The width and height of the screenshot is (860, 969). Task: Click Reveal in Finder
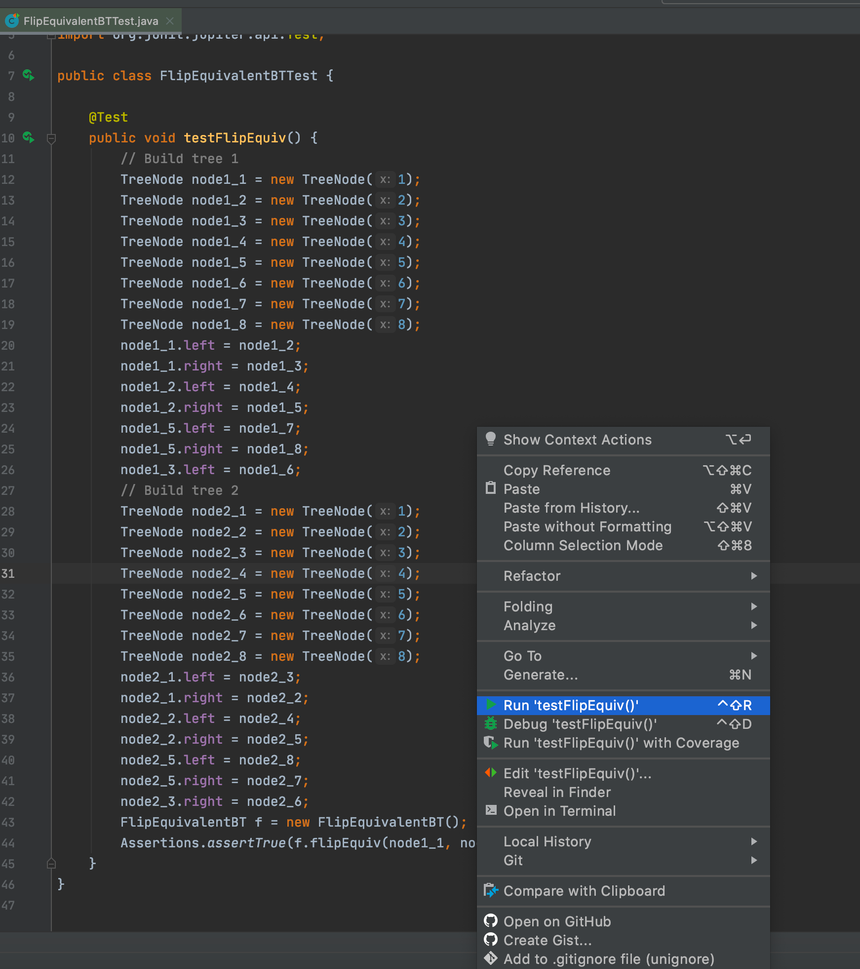(x=557, y=792)
